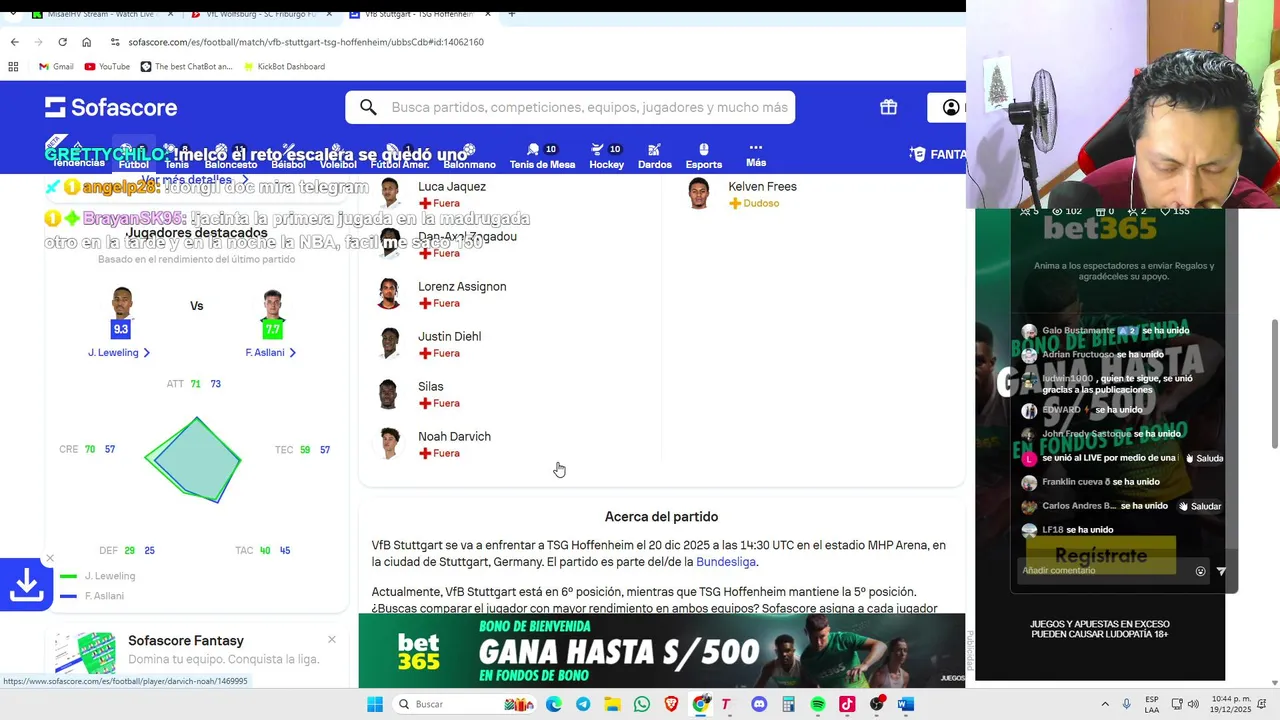Open TikTok from taskbar

(x=847, y=704)
